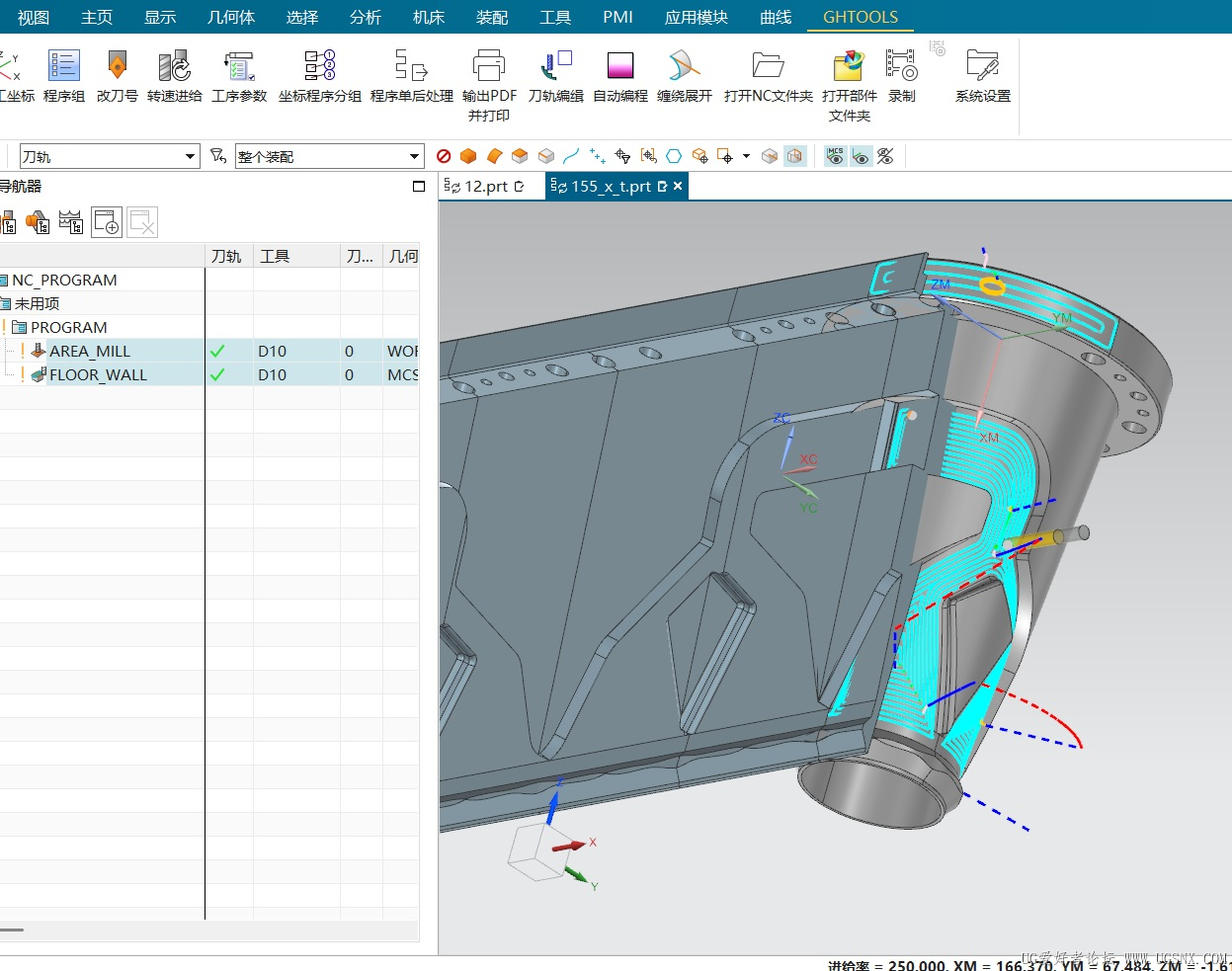Click 输出PDF并打印 printer icon

(x=489, y=67)
